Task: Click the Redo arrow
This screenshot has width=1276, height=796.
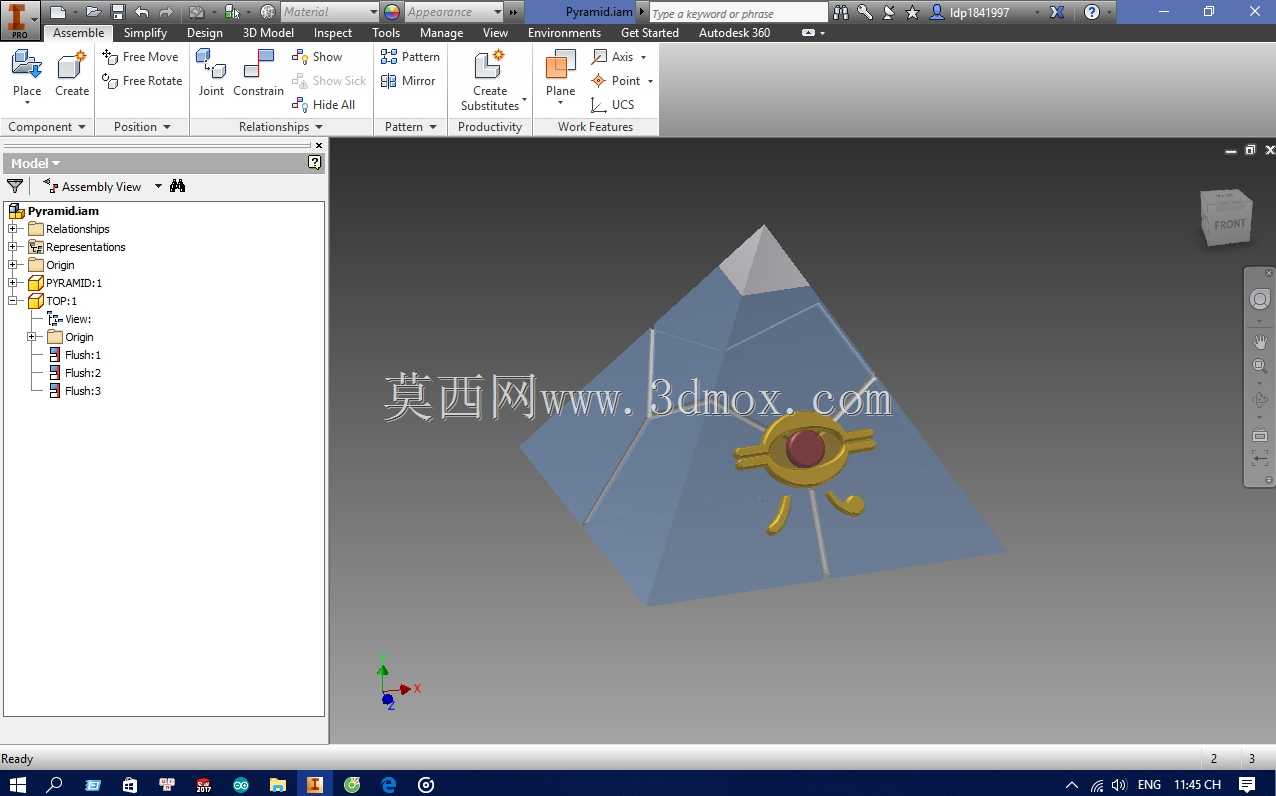Action: [166, 12]
